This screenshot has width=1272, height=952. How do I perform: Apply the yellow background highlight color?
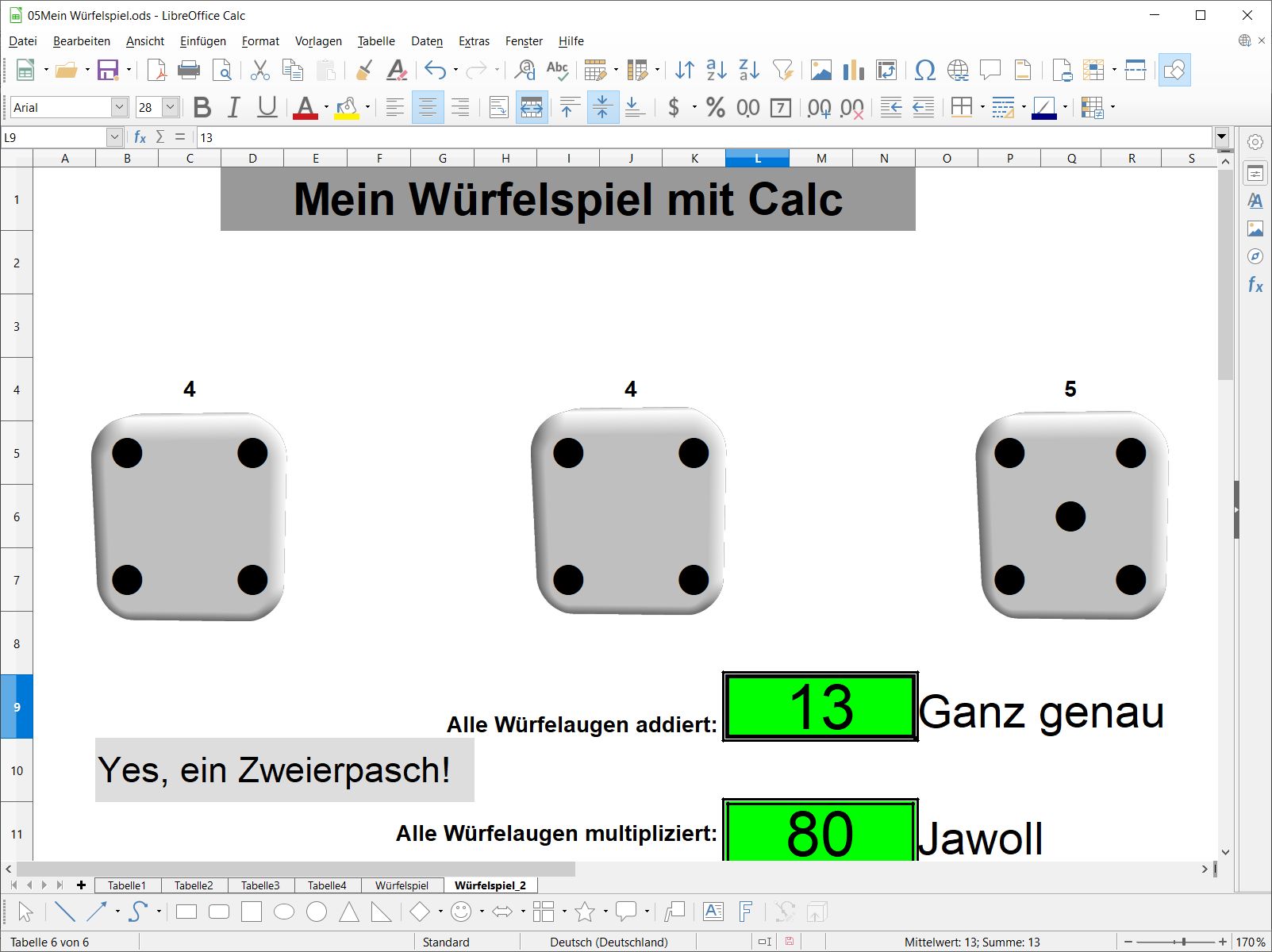tap(346, 107)
